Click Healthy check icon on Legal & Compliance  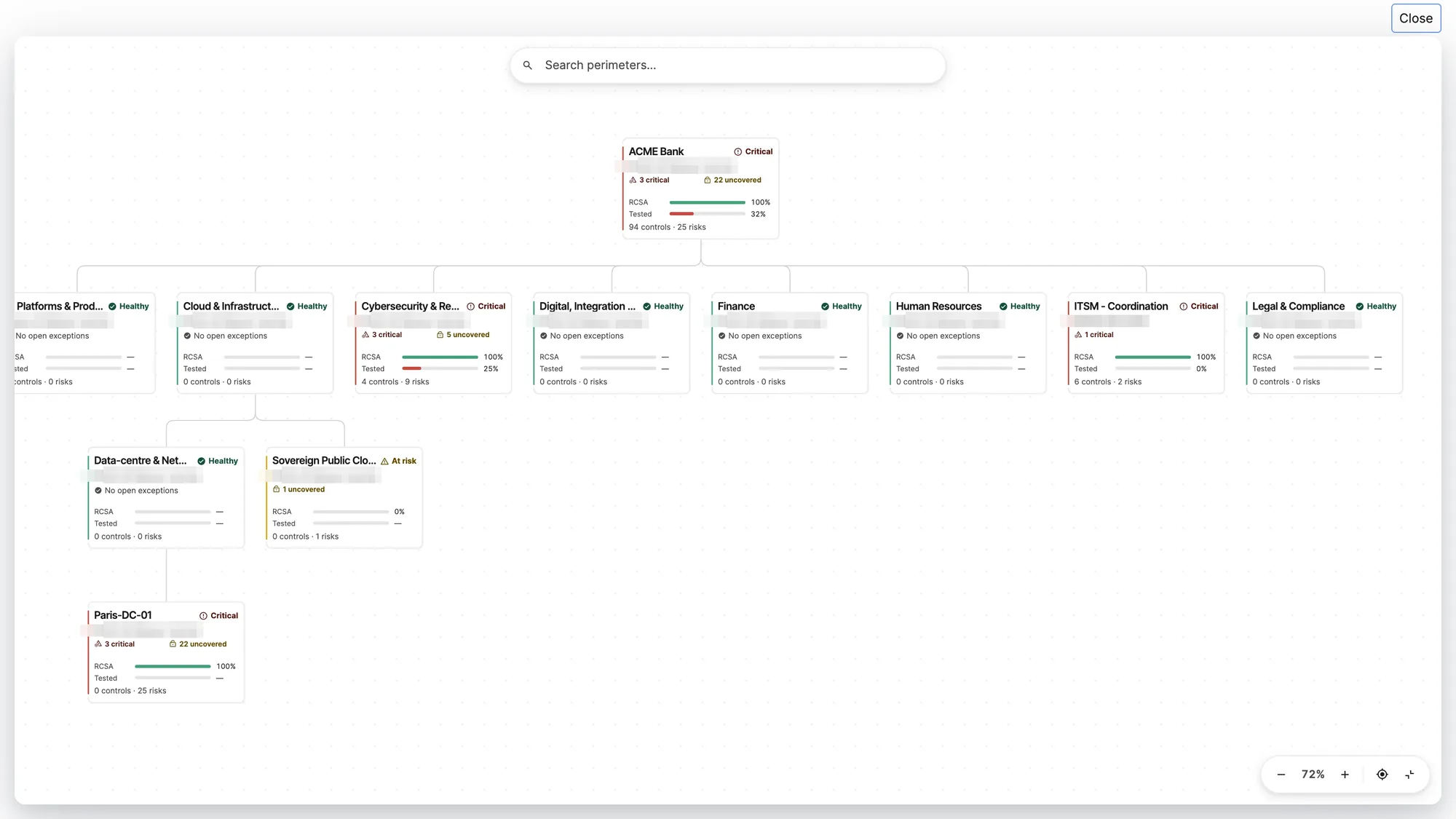(1359, 306)
